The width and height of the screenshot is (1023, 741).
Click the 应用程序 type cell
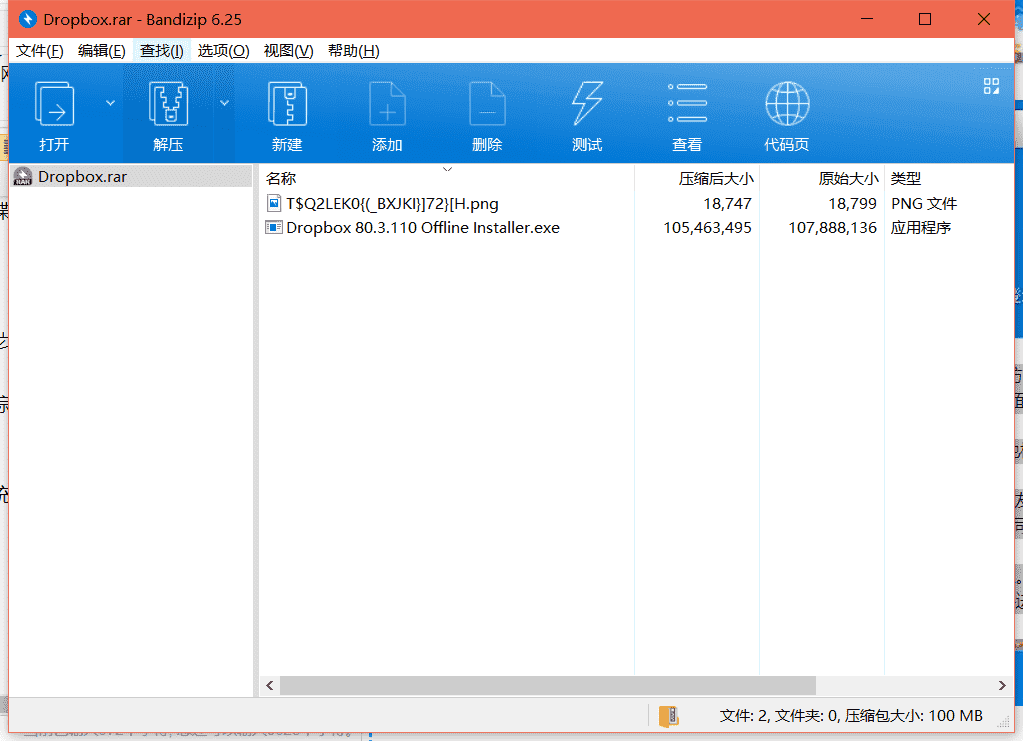pos(921,228)
